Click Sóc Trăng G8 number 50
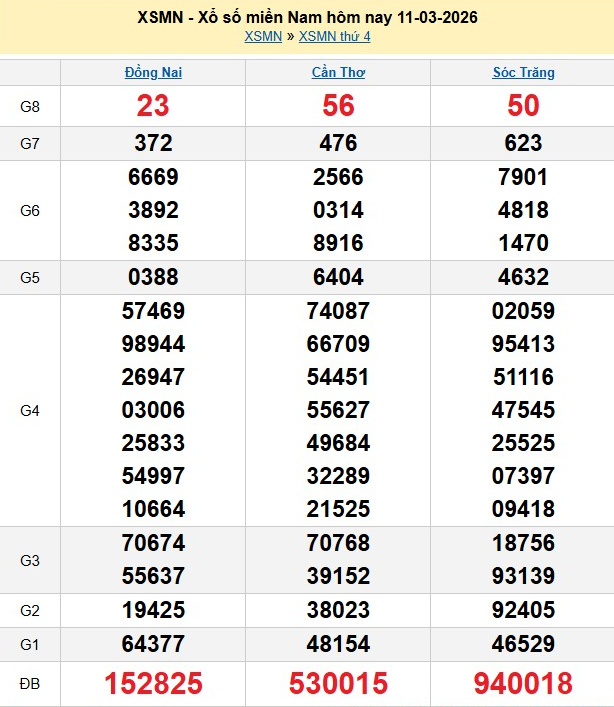614x707 pixels. click(523, 106)
